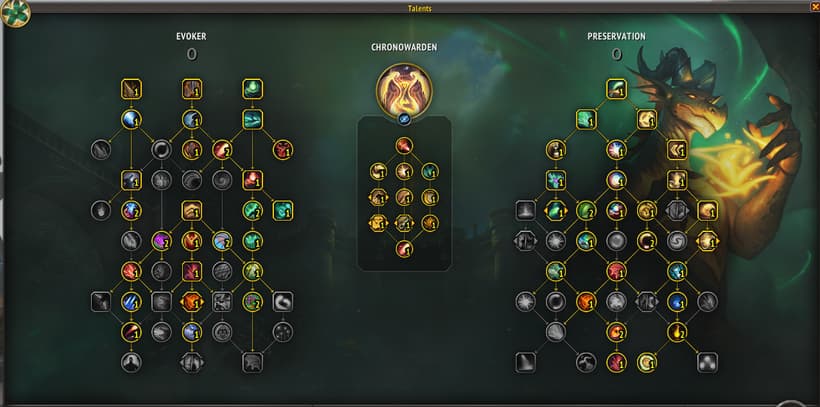Select the only purple talent in Evoker tree
This screenshot has width=820, height=407.
162,241
